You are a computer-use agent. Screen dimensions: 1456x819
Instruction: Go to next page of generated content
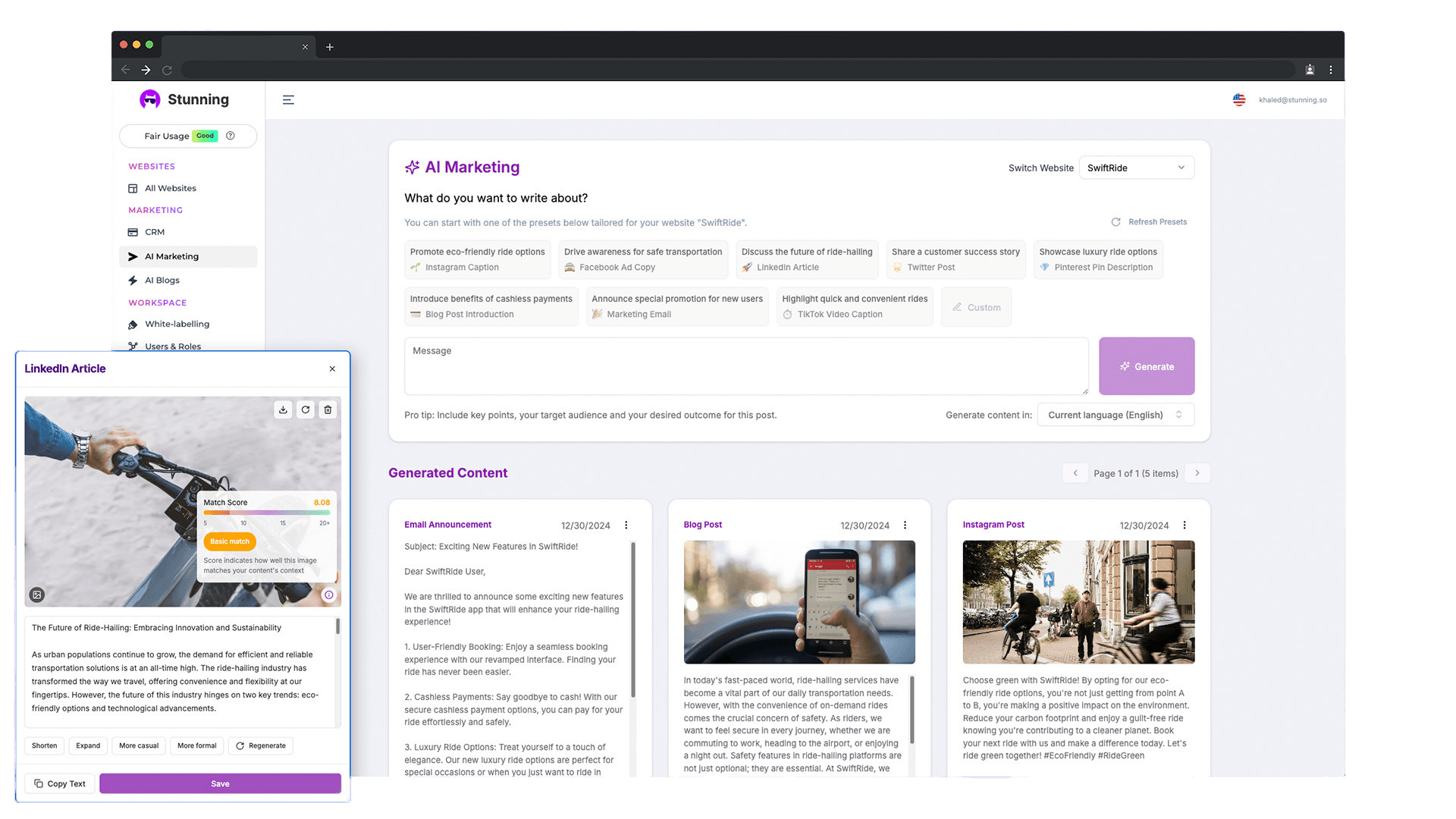pyautogui.click(x=1197, y=473)
